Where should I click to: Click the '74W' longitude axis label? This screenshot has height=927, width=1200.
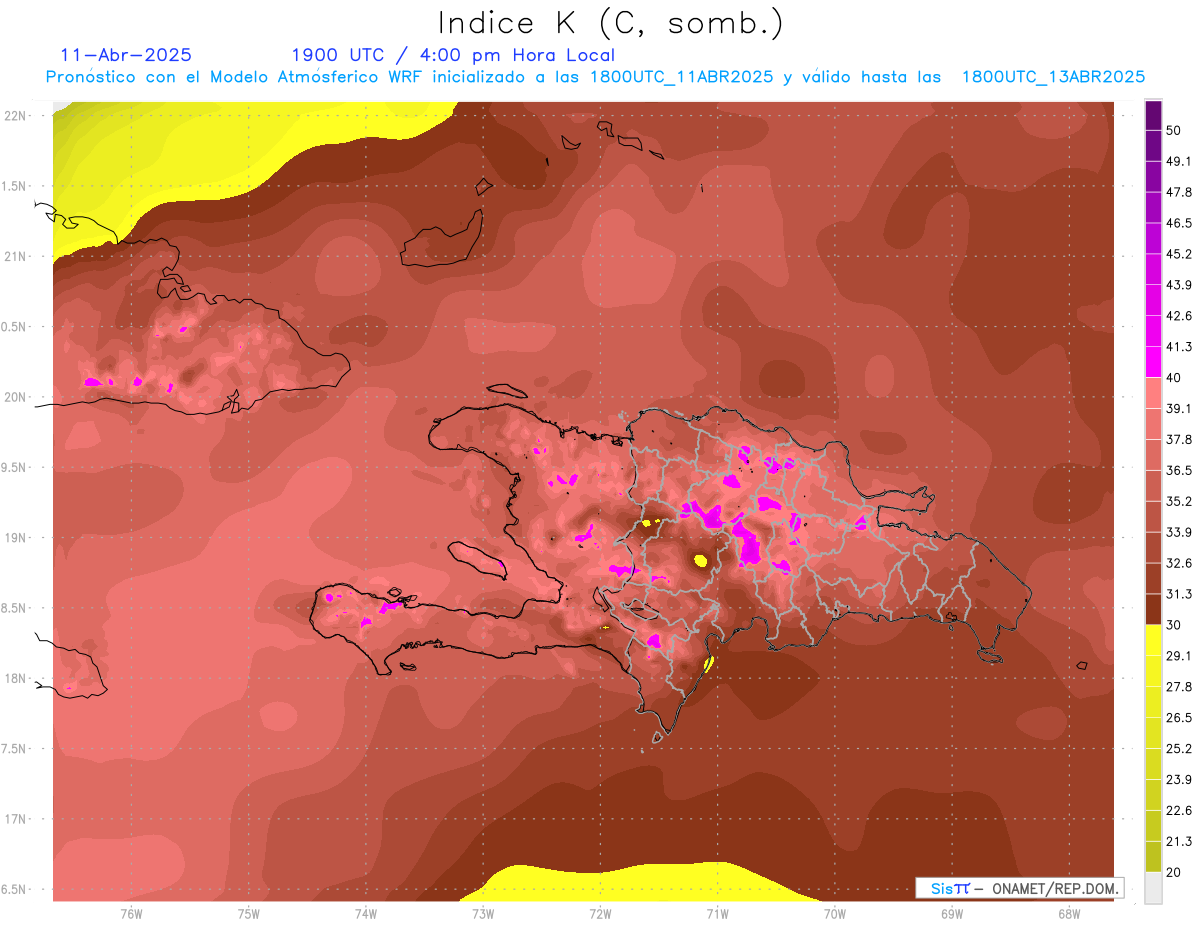click(366, 914)
